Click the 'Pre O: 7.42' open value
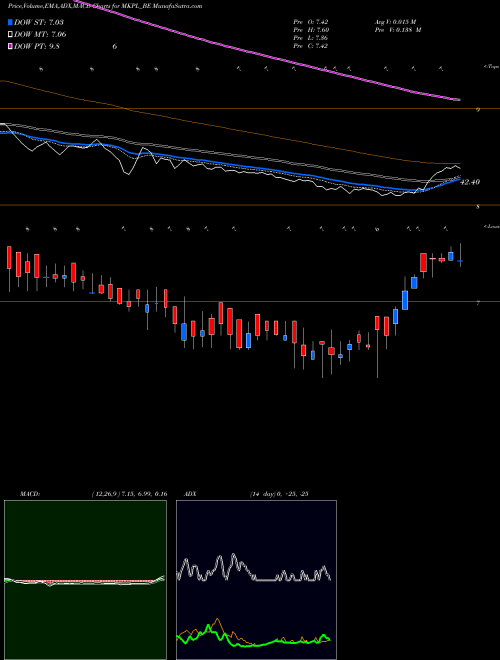500x660 pixels. click(x=311, y=22)
